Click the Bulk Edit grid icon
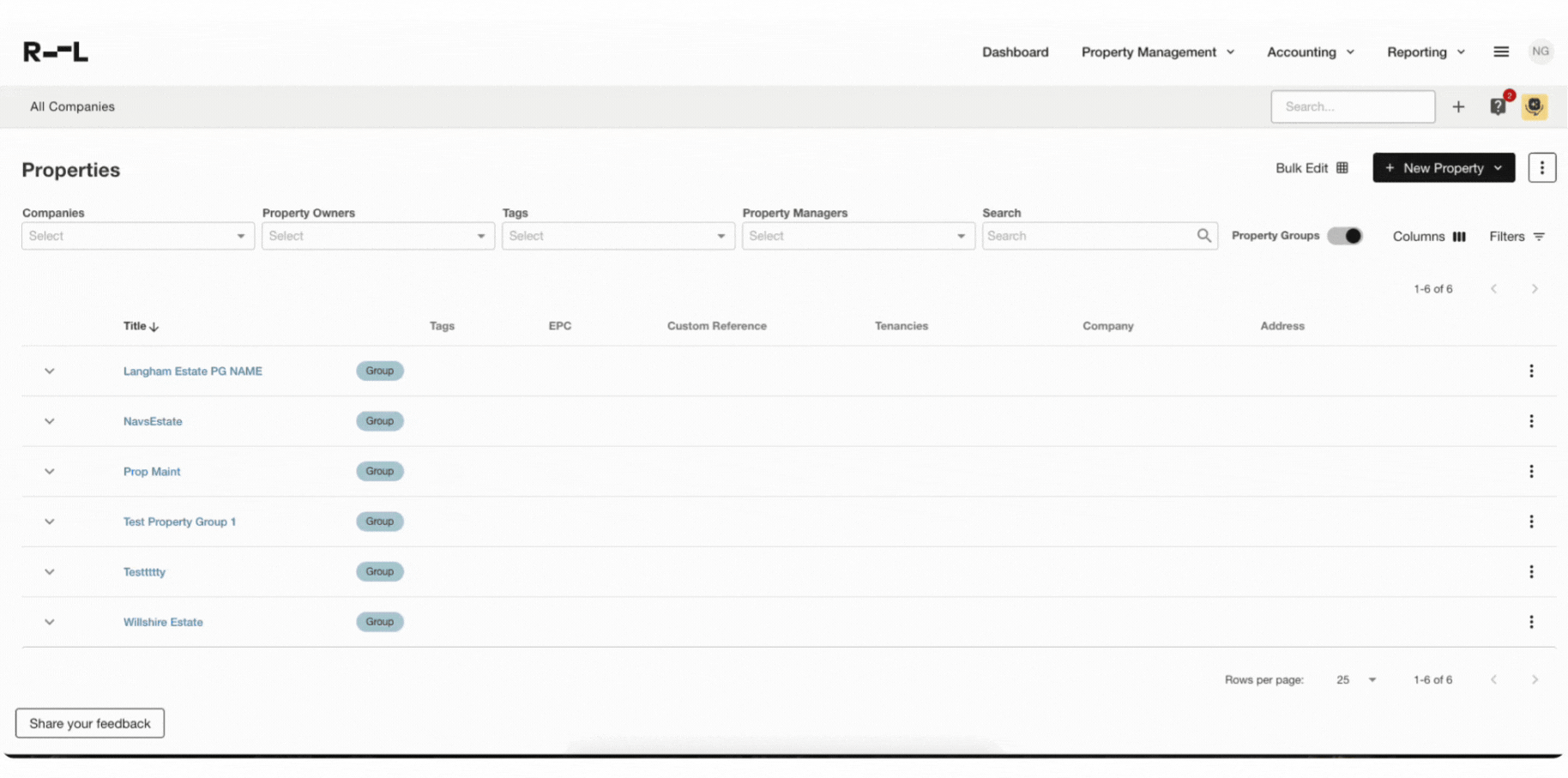 click(x=1342, y=168)
